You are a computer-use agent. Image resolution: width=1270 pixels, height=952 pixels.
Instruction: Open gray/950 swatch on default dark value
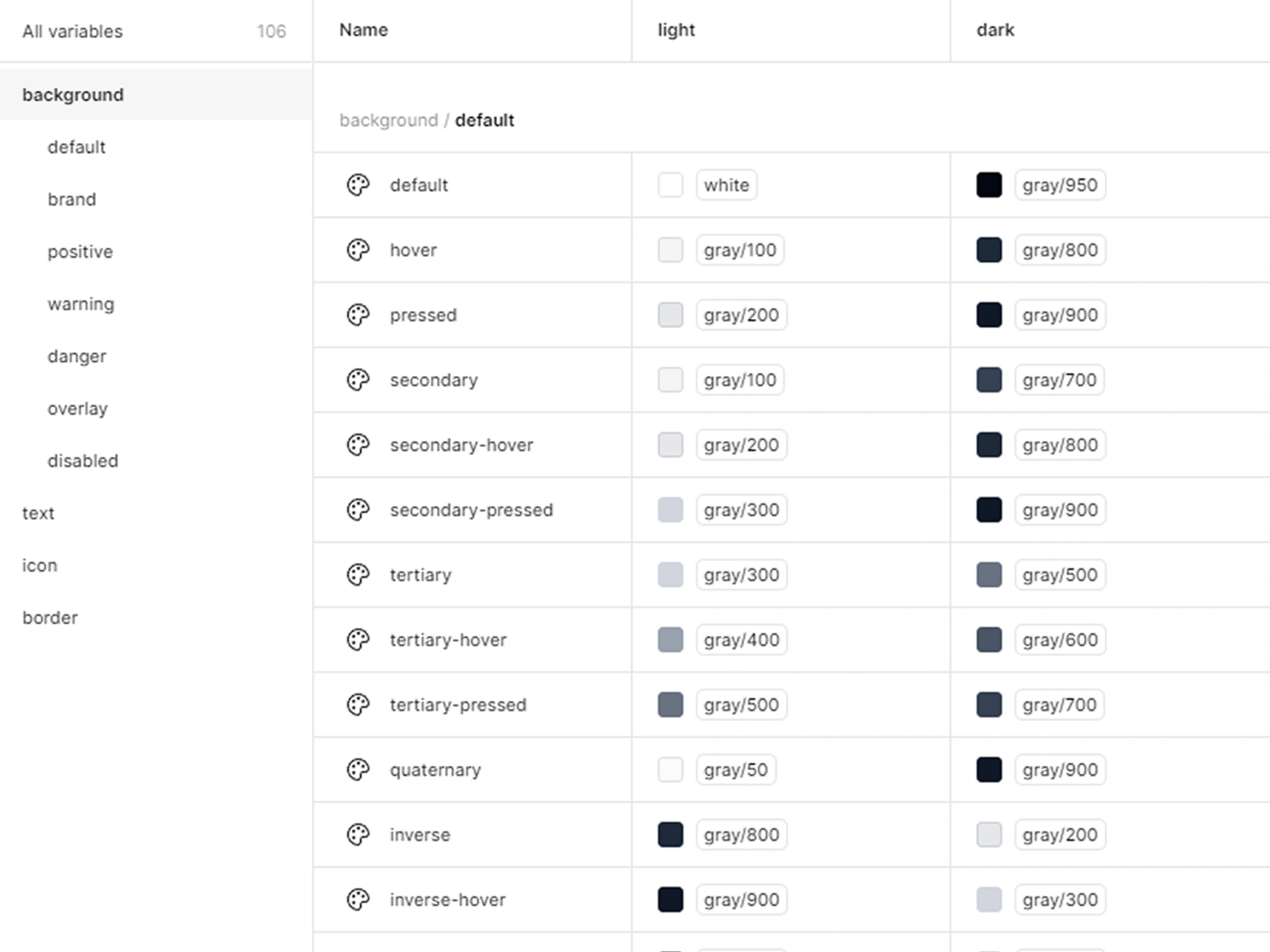(x=989, y=184)
